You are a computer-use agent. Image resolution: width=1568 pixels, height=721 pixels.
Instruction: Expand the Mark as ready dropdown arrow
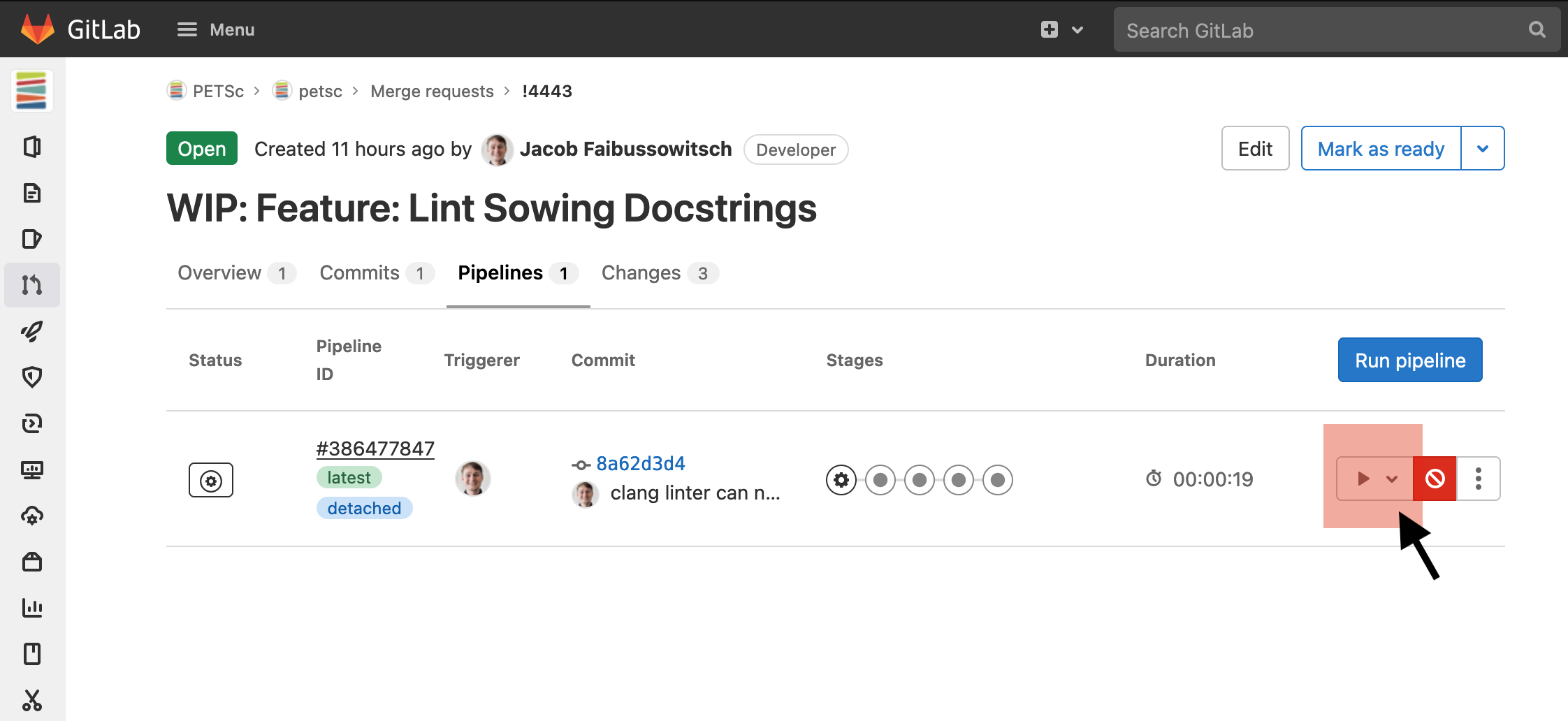(x=1483, y=148)
